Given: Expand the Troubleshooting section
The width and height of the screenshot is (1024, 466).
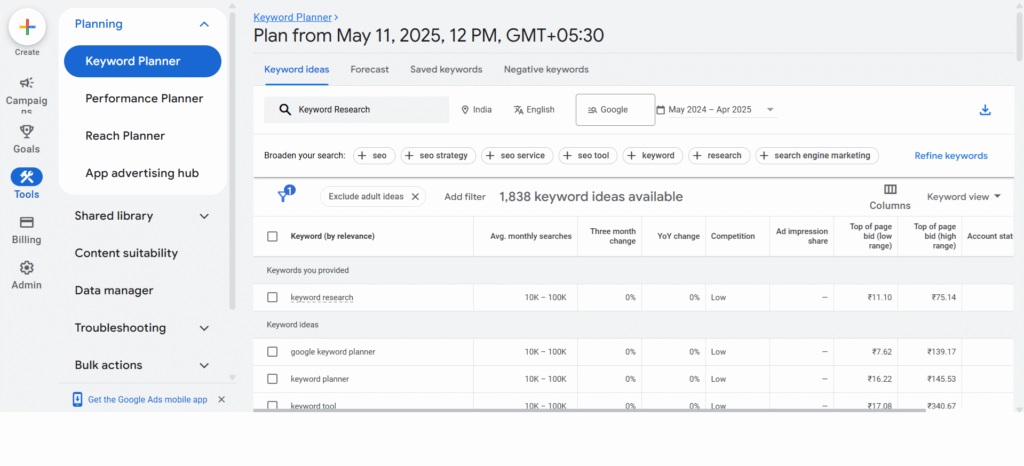Looking at the screenshot, I should tap(204, 328).
